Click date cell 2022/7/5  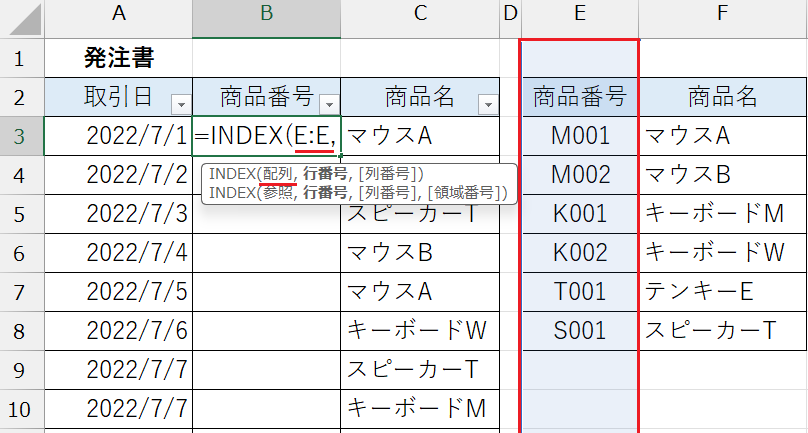point(119,291)
